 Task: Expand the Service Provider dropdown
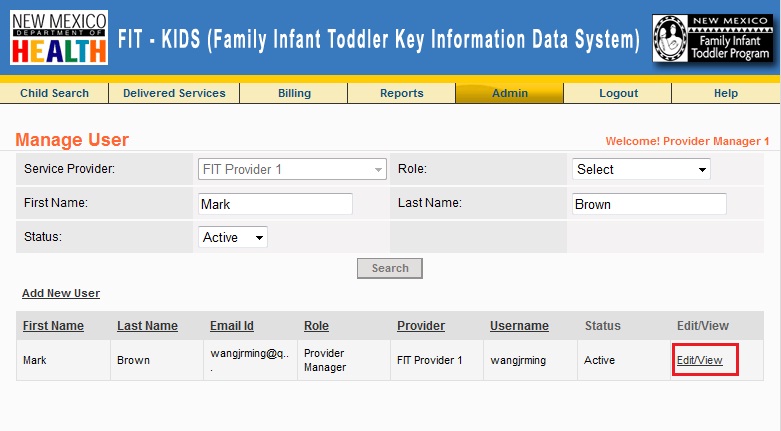click(x=292, y=169)
